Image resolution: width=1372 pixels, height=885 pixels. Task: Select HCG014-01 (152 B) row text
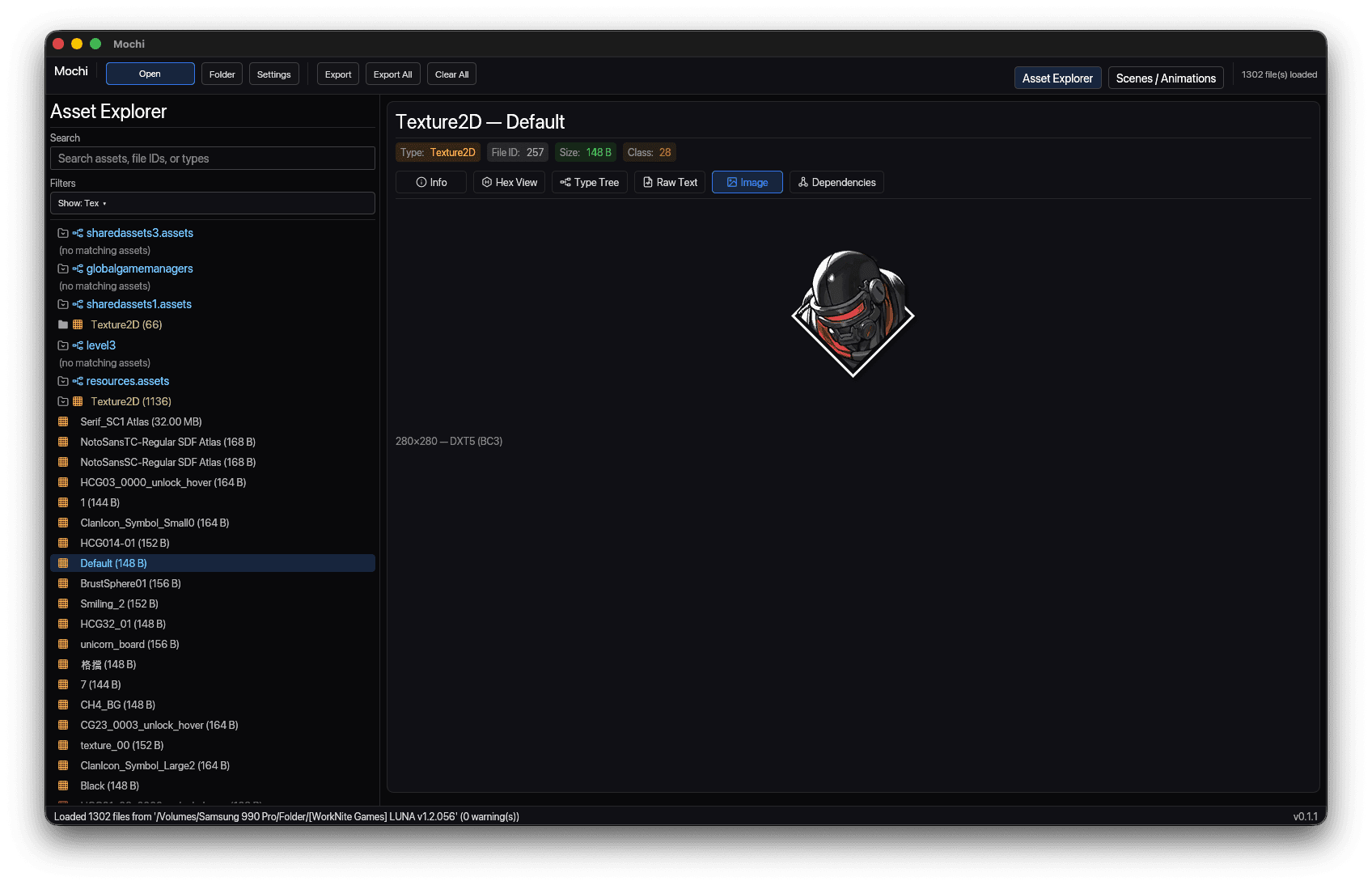click(125, 543)
